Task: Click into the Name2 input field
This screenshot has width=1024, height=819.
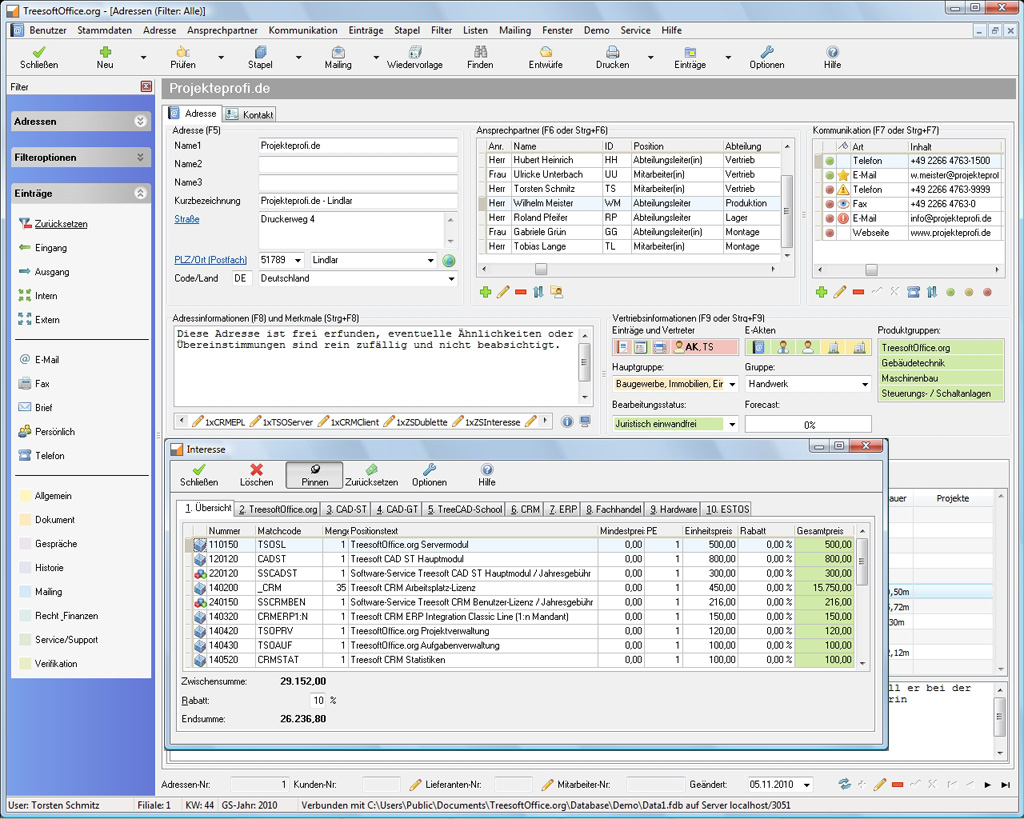Action: 357,164
